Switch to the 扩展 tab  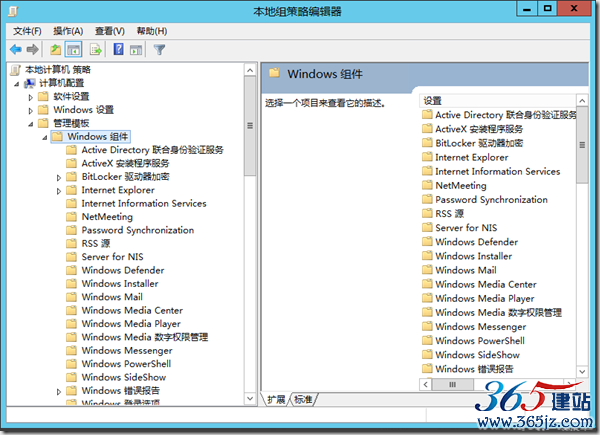275,400
